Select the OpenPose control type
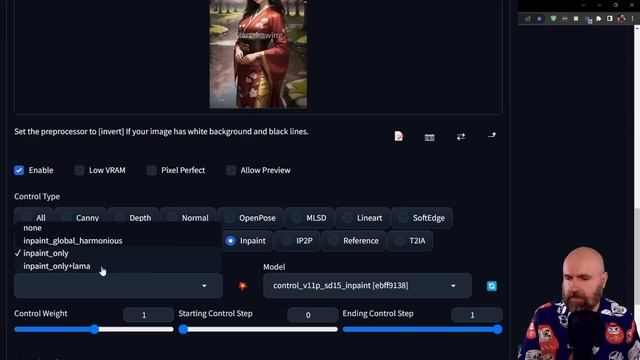Viewport: 640px width, 360px height. pyautogui.click(x=250, y=218)
